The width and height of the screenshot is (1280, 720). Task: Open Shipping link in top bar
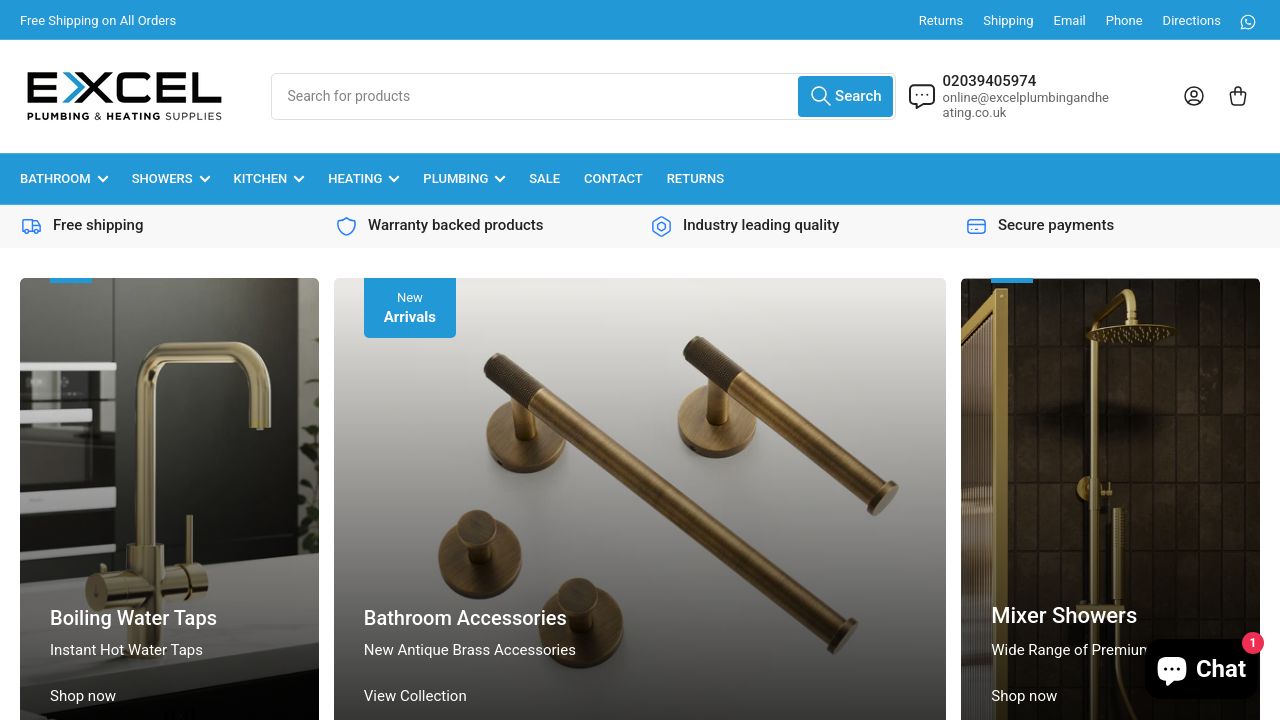(x=1008, y=21)
